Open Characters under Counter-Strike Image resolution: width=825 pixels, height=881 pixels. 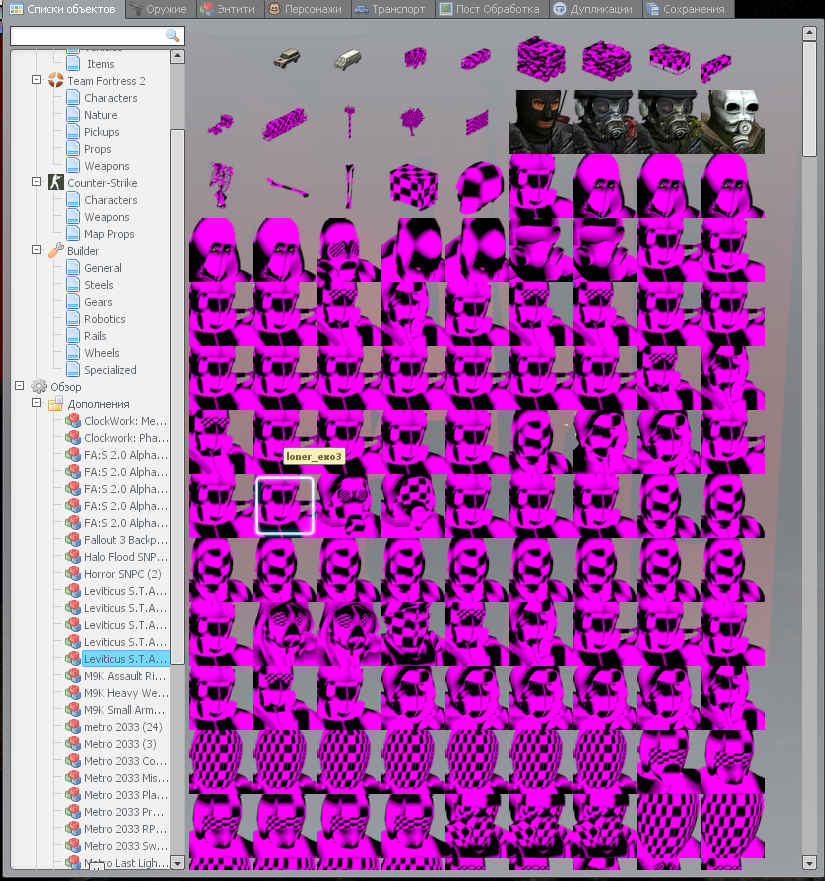[x=111, y=200]
